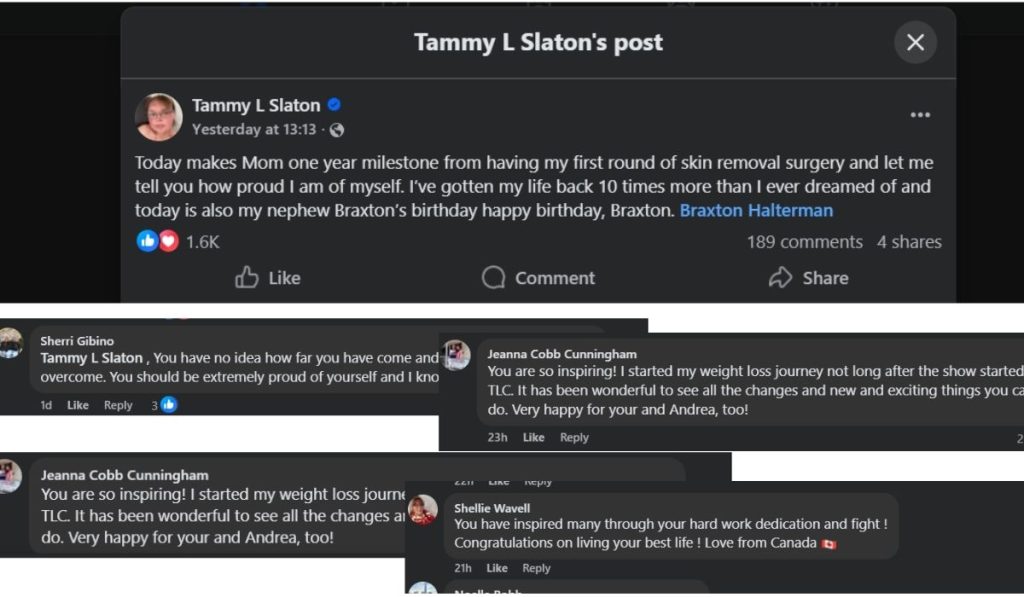Reply to Sherri Gibino's comment
The image size is (1024, 597).
tap(118, 405)
